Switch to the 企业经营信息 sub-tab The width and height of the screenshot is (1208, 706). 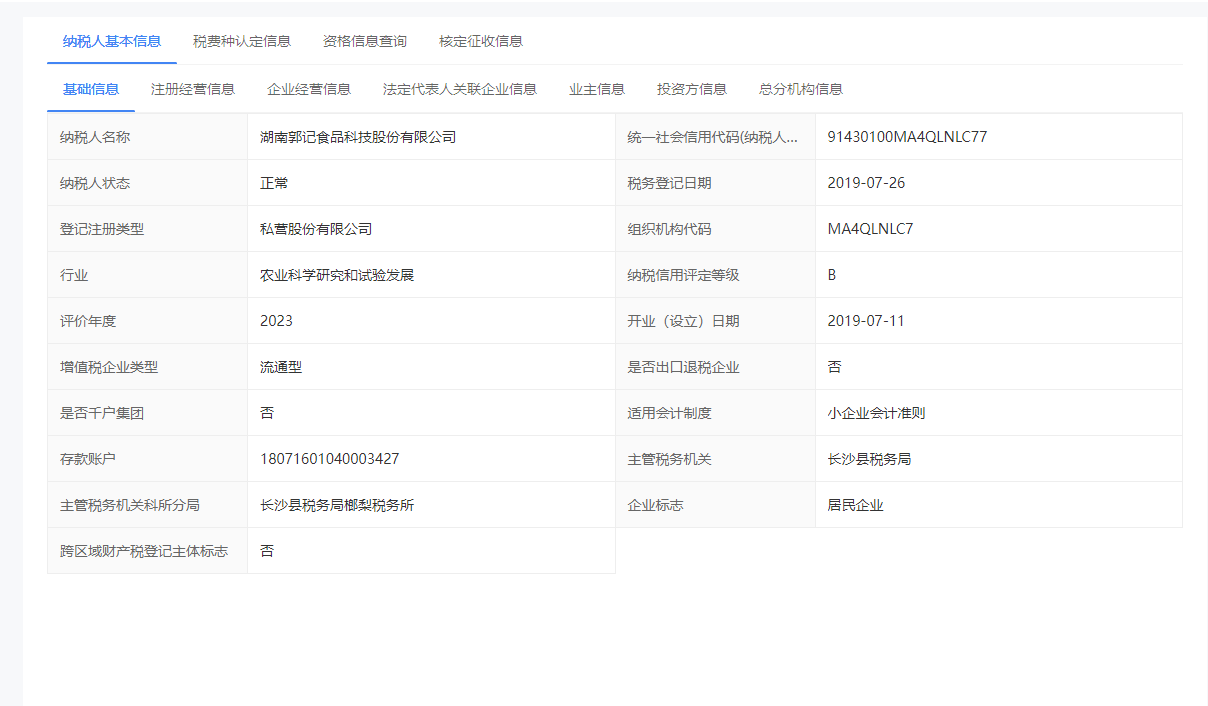coord(308,89)
